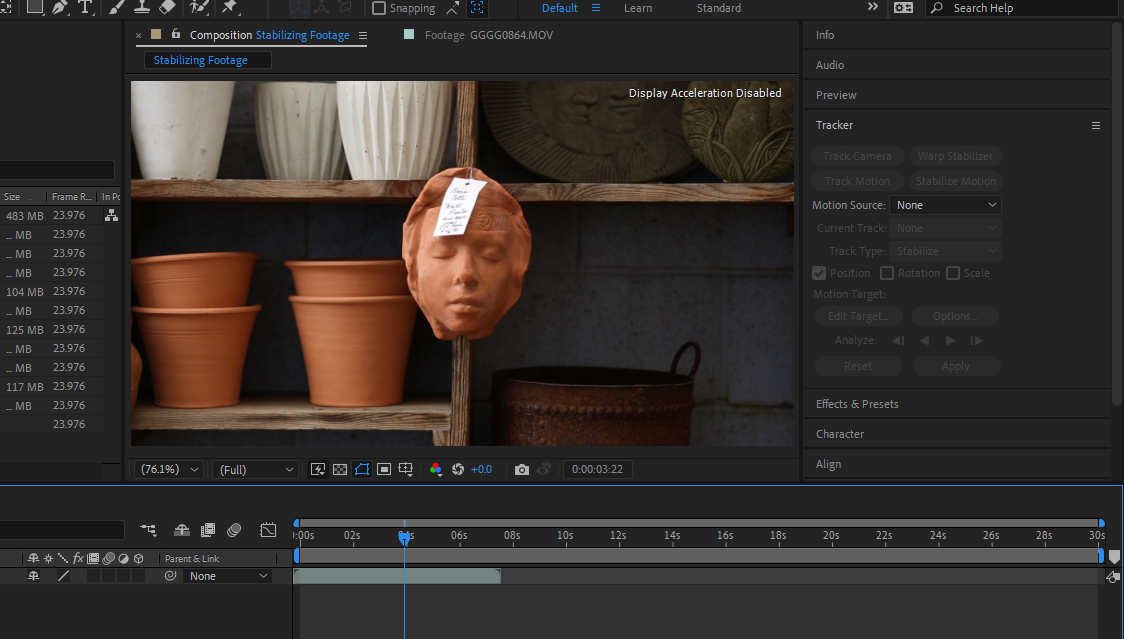
Task: Switch to the Learn workspace
Action: [x=638, y=8]
